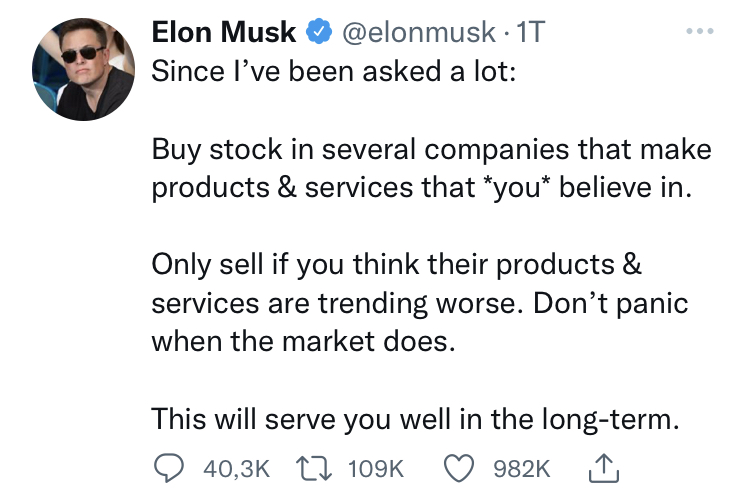
Task: Click the 109K retweet count
Action: coord(375,468)
